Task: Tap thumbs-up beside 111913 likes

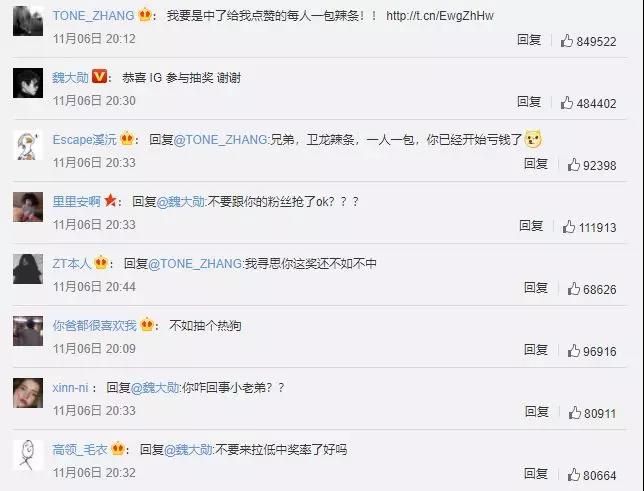Action: tap(569, 227)
